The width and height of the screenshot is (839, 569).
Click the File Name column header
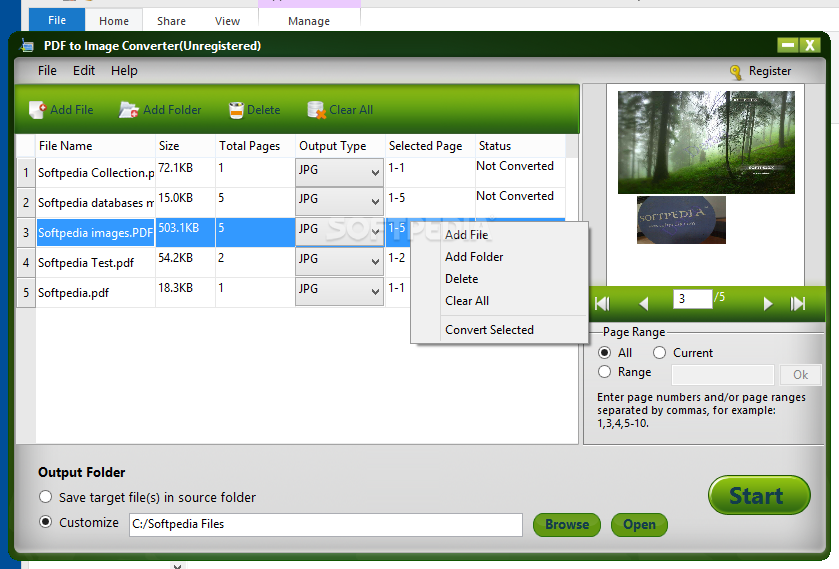(95, 146)
